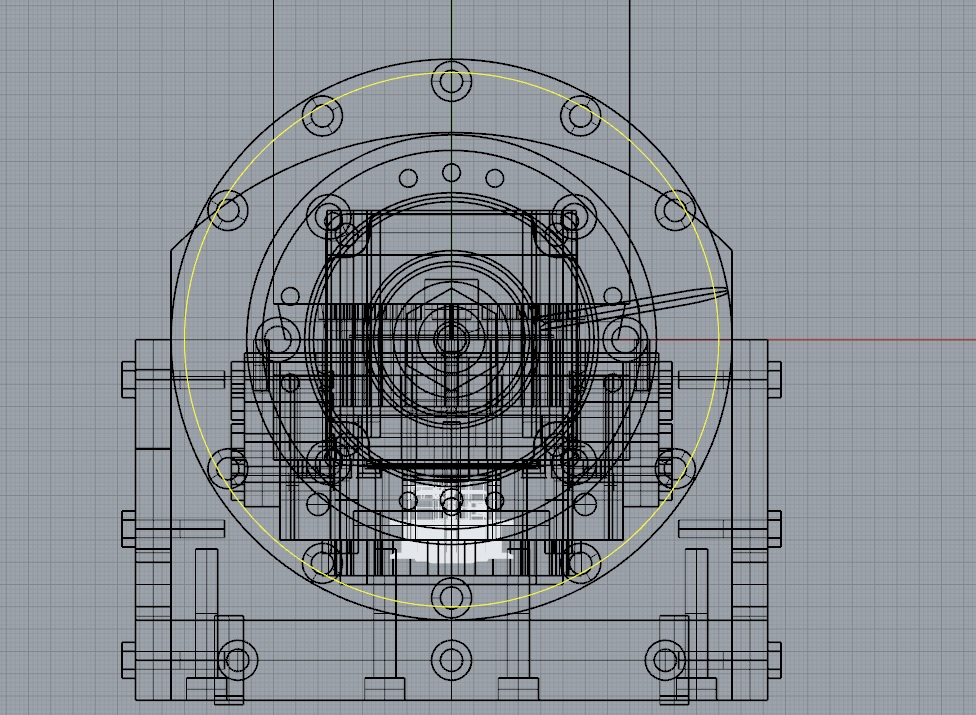Select the middle of three small top holes

(452, 172)
